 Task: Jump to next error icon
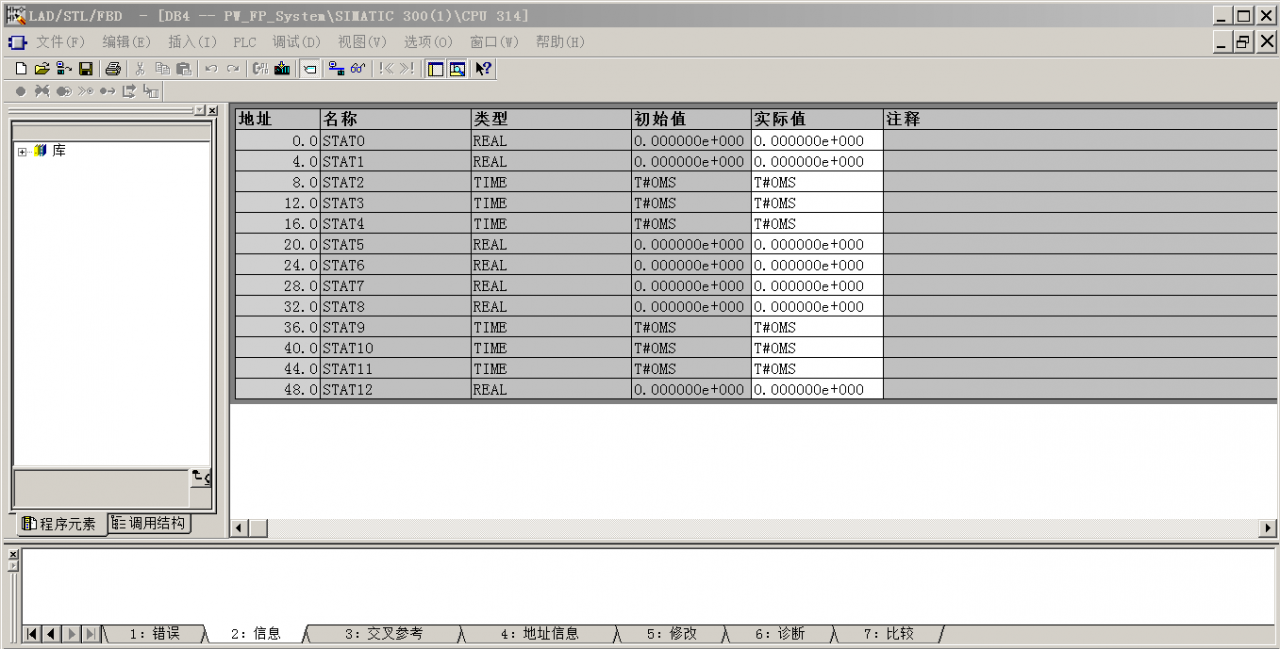[407, 69]
